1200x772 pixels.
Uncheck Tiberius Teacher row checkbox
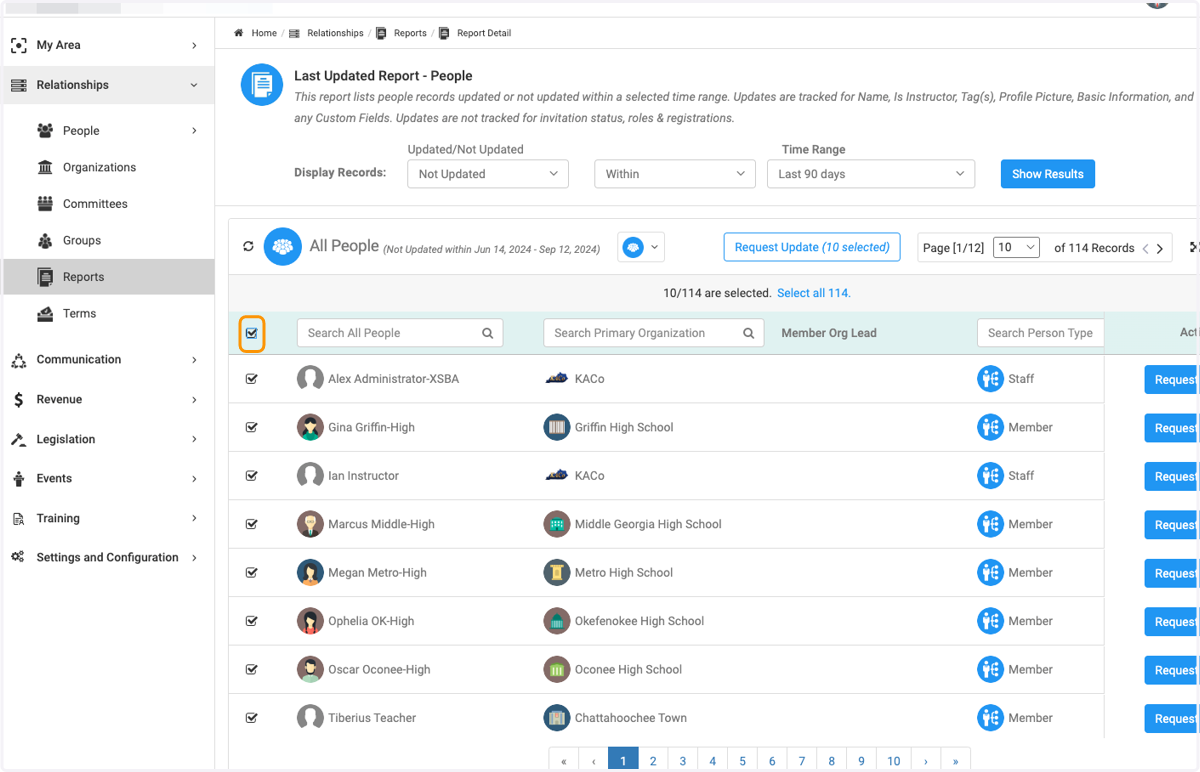[x=252, y=718]
